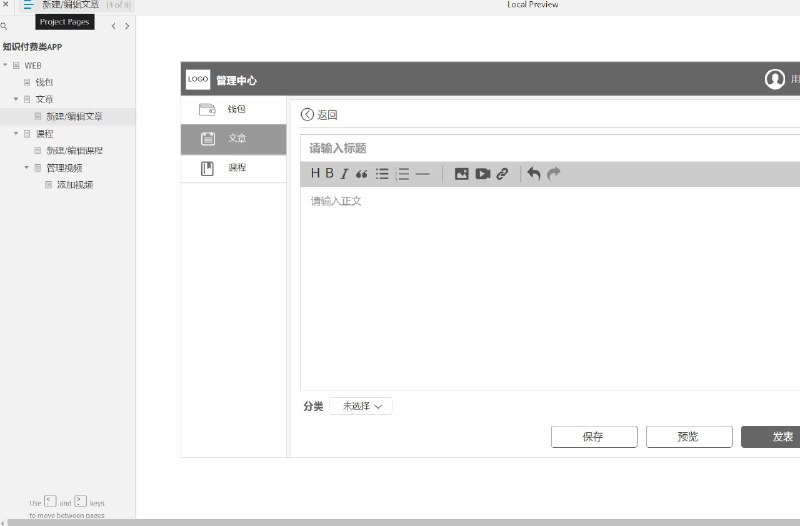This screenshot has height=526, width=800.
Task: Insert a bulleted list
Action: tap(382, 174)
